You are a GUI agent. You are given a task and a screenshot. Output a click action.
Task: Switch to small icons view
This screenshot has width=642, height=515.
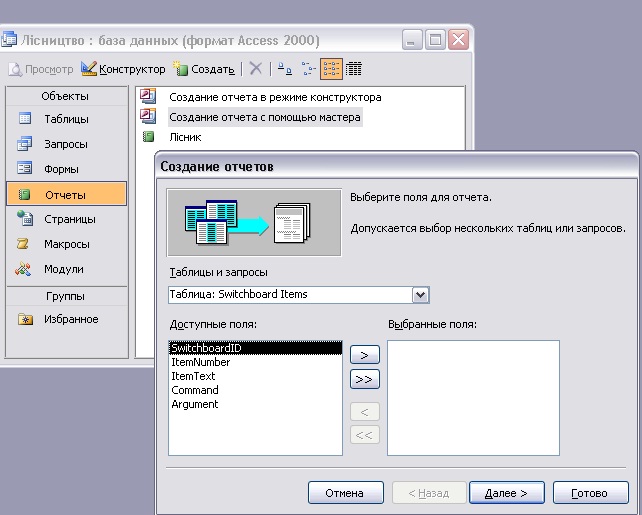point(308,68)
